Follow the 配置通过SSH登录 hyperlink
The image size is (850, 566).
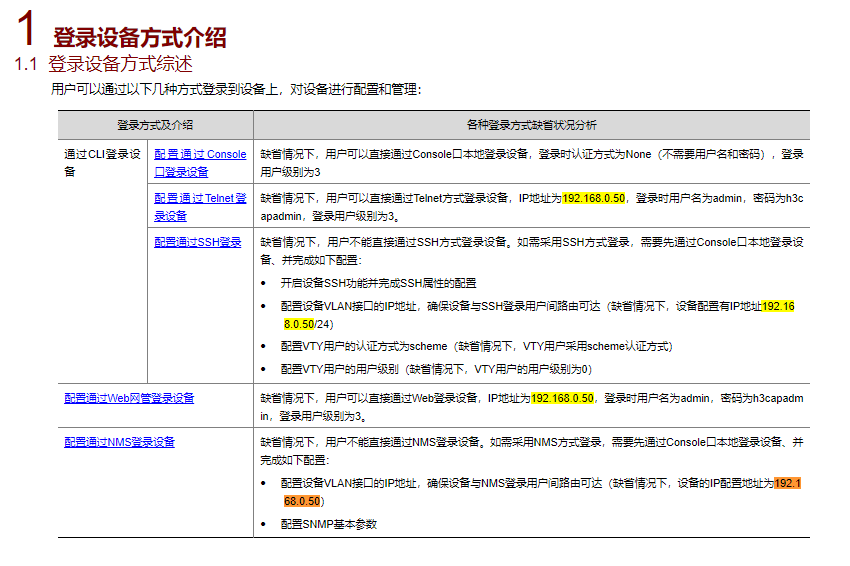pos(197,242)
